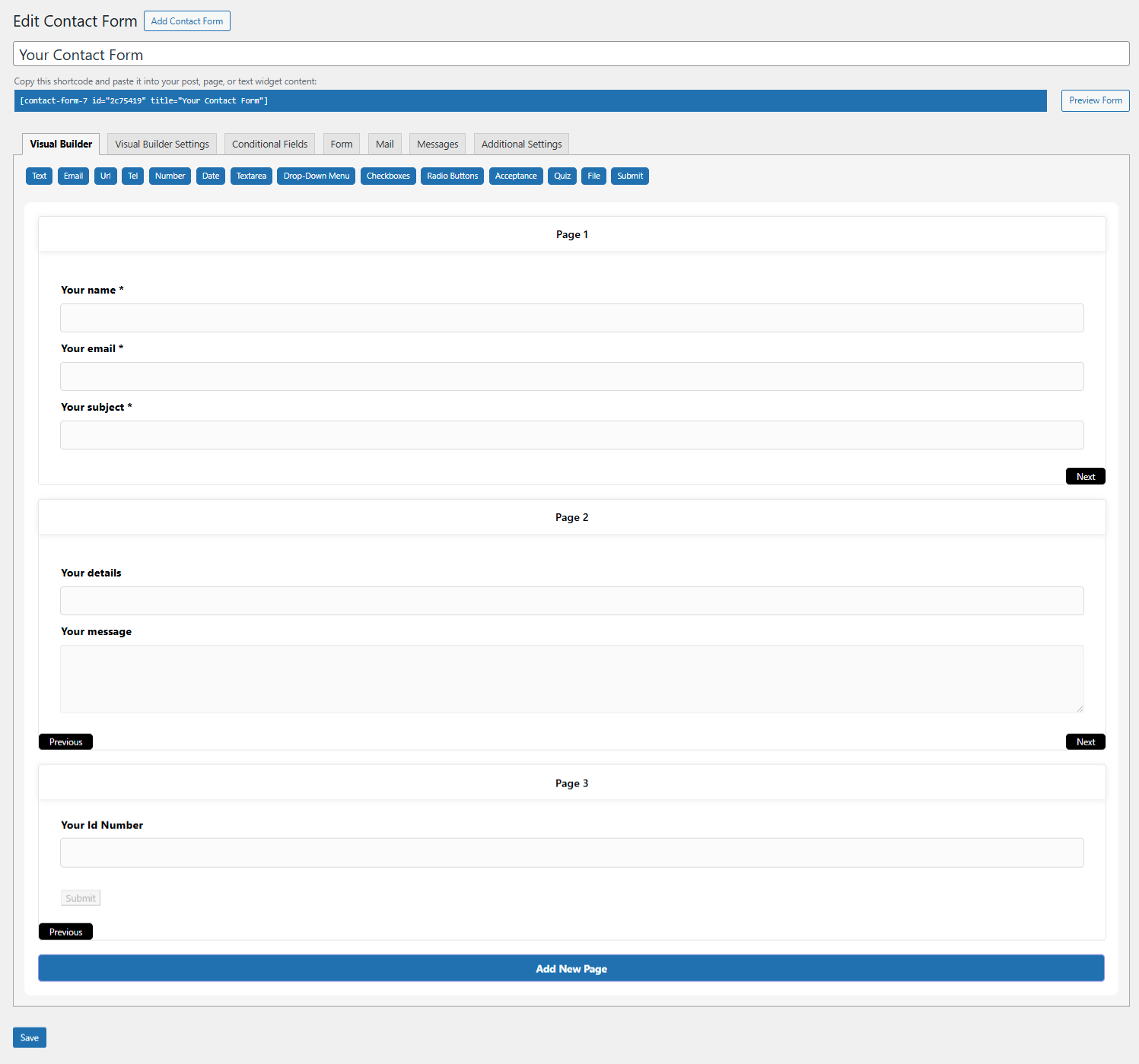
Task: Open the Visual Builder Settings tab
Action: click(162, 144)
